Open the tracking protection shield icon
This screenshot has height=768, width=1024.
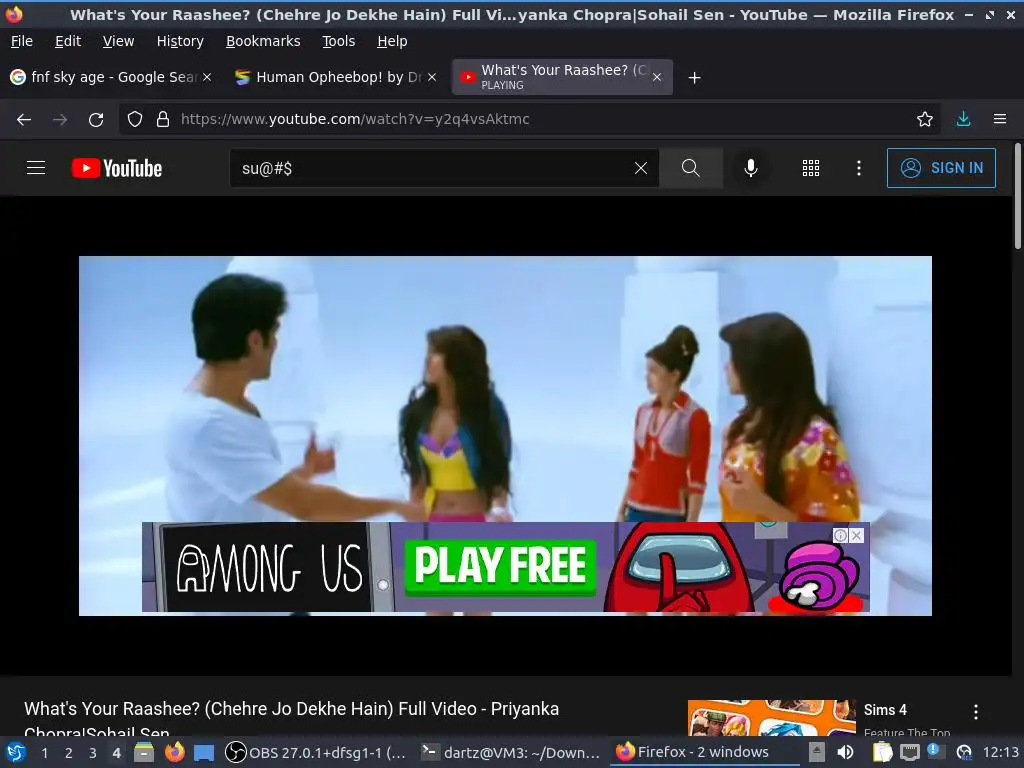(135, 119)
